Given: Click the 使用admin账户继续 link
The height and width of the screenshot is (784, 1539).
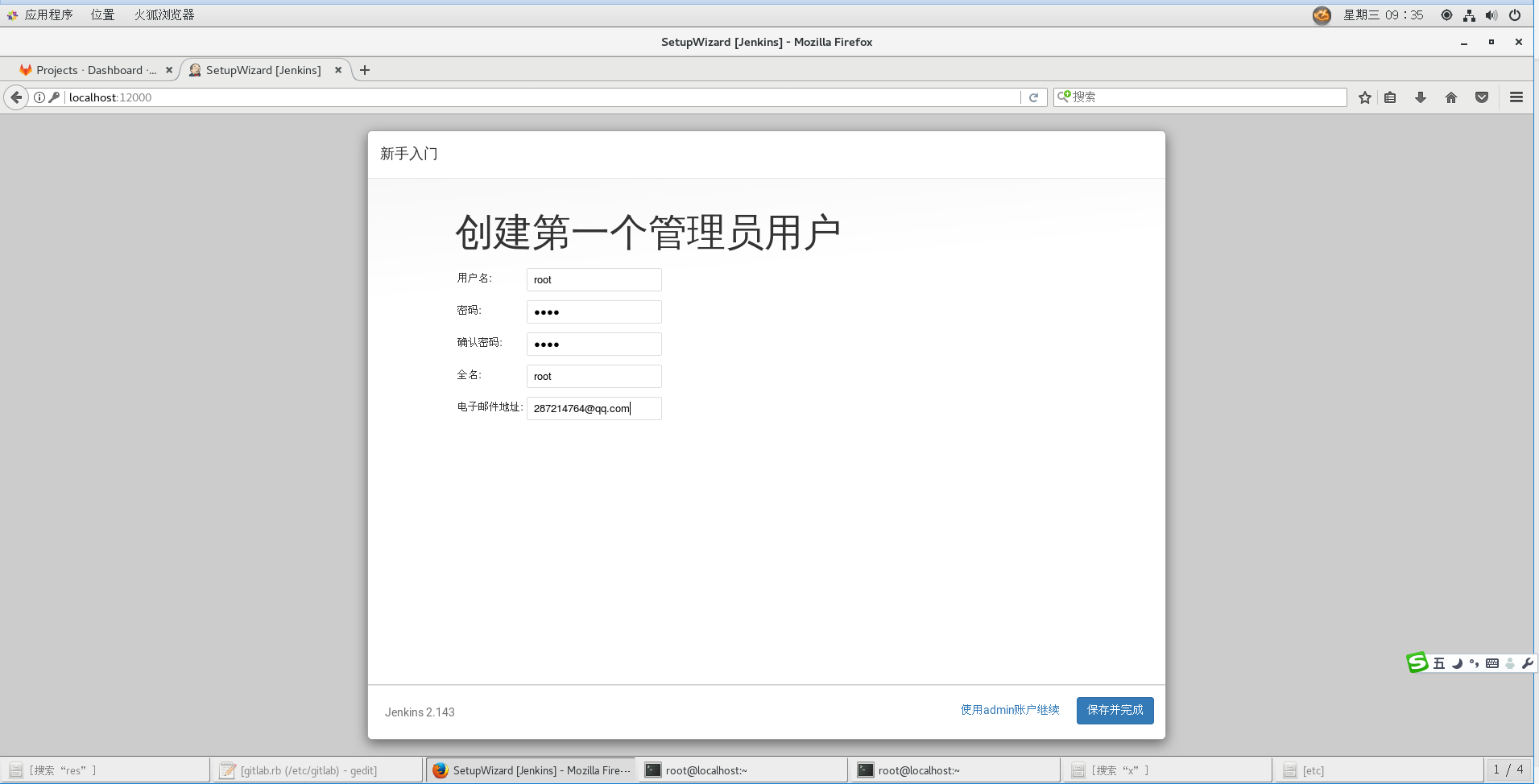Looking at the screenshot, I should (1010, 710).
